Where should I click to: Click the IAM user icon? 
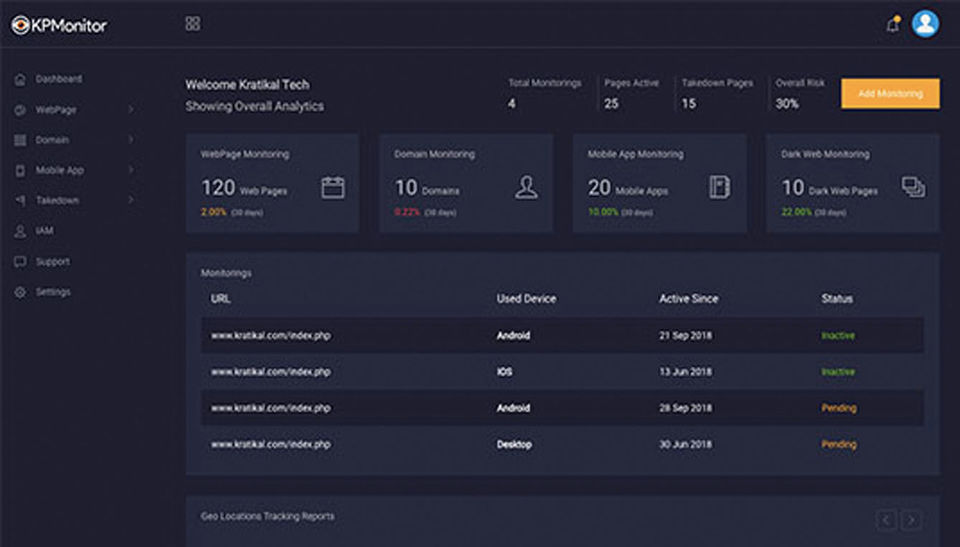(x=20, y=231)
